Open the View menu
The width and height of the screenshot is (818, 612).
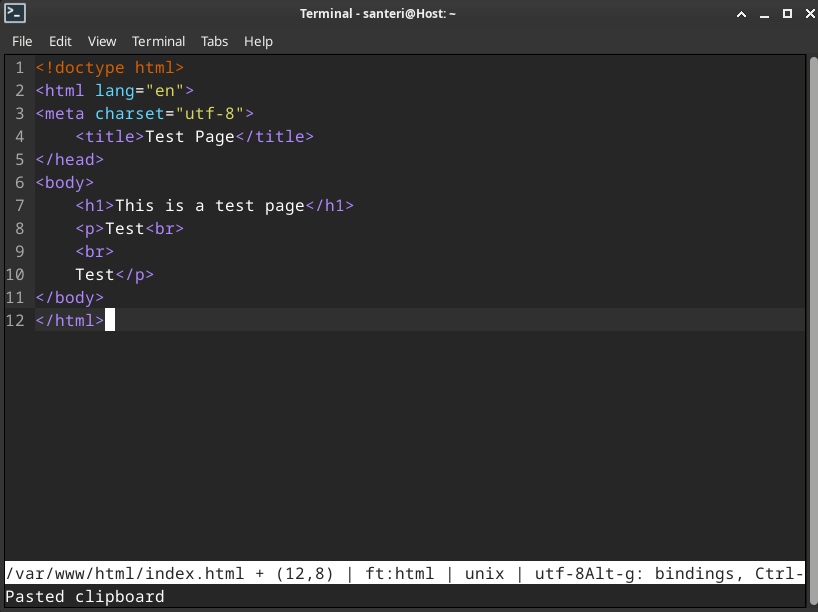[x=102, y=41]
